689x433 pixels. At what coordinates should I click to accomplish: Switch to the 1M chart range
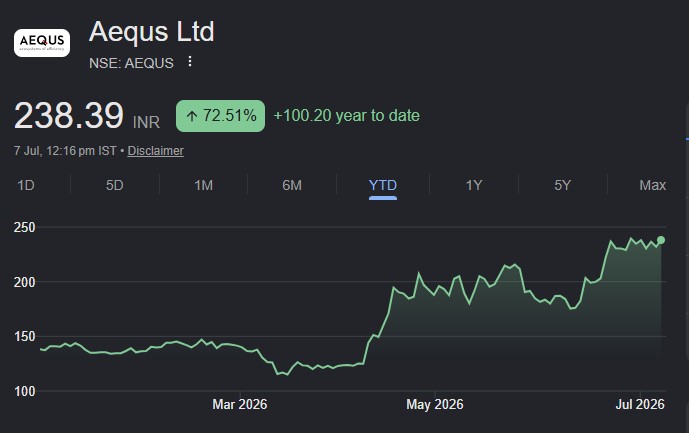click(x=203, y=185)
